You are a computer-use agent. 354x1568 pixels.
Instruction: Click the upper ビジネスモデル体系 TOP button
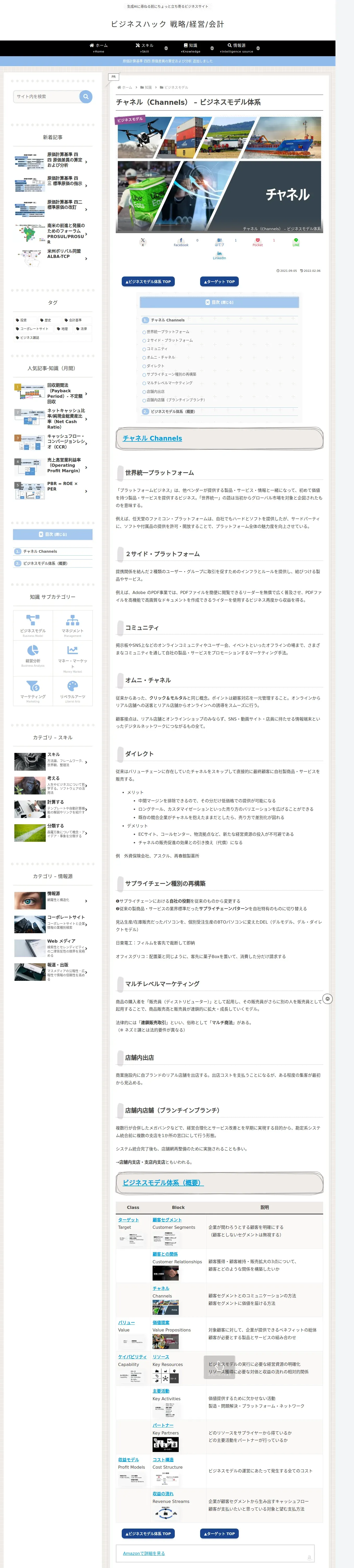tap(148, 282)
